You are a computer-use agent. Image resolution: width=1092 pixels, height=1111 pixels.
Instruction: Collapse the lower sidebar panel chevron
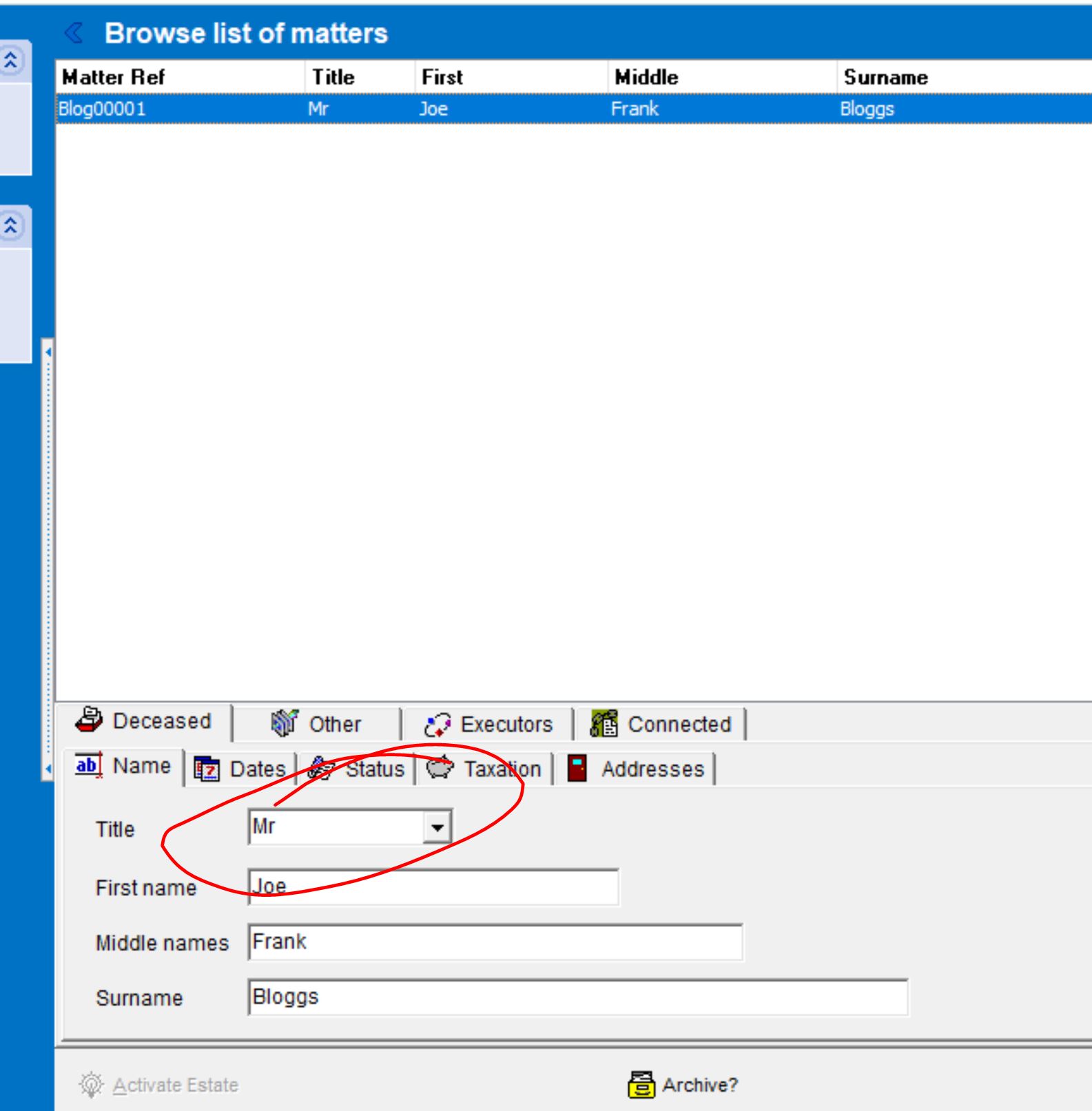(11, 225)
